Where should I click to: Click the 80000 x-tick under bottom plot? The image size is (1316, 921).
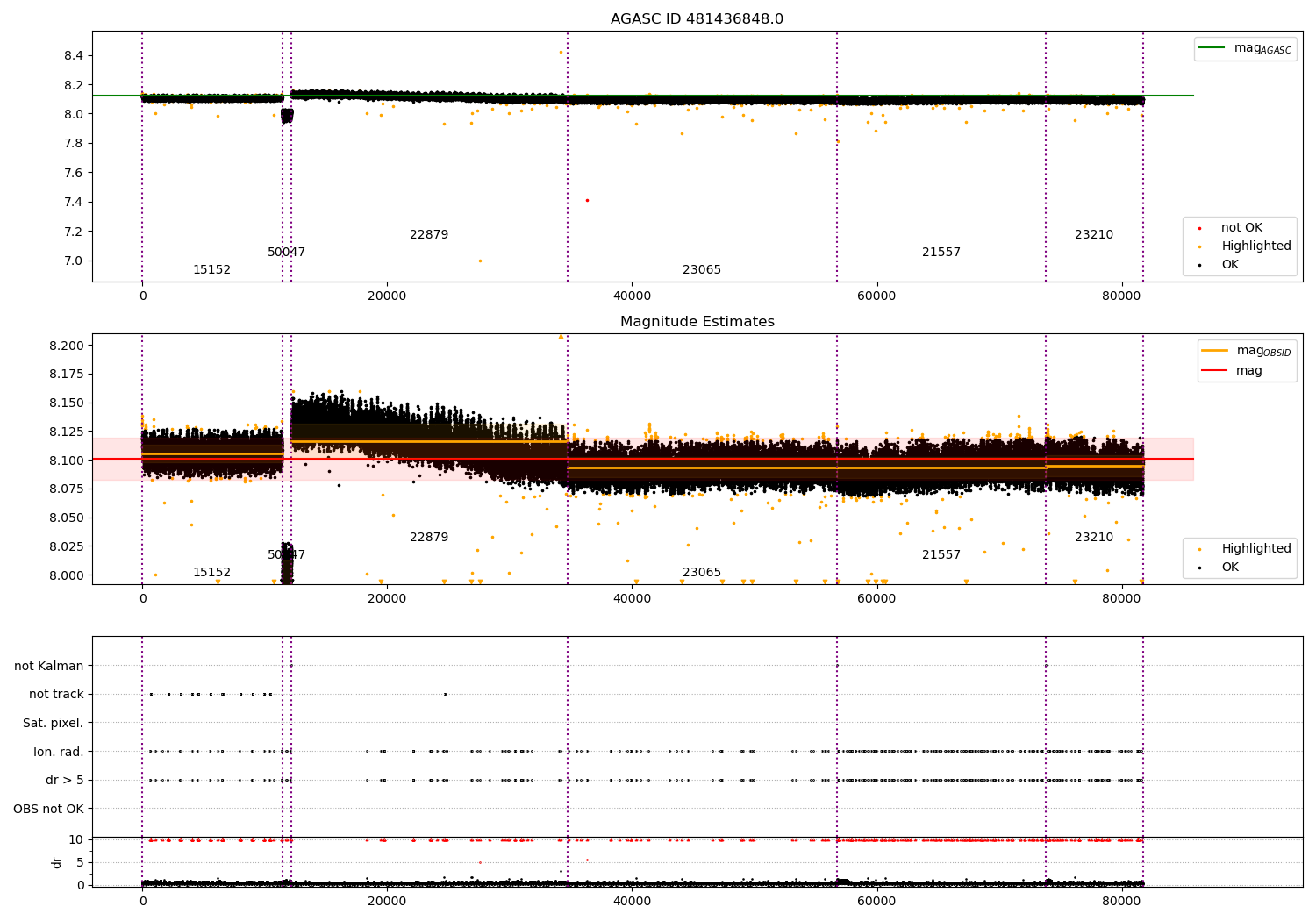1121,901
